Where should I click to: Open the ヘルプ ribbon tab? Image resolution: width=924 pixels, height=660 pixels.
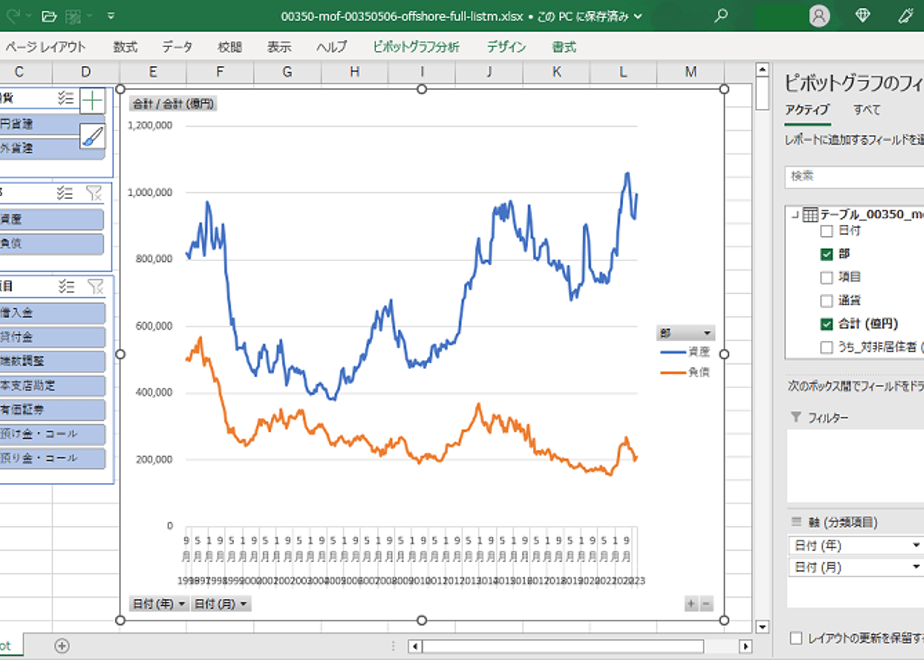pyautogui.click(x=332, y=47)
